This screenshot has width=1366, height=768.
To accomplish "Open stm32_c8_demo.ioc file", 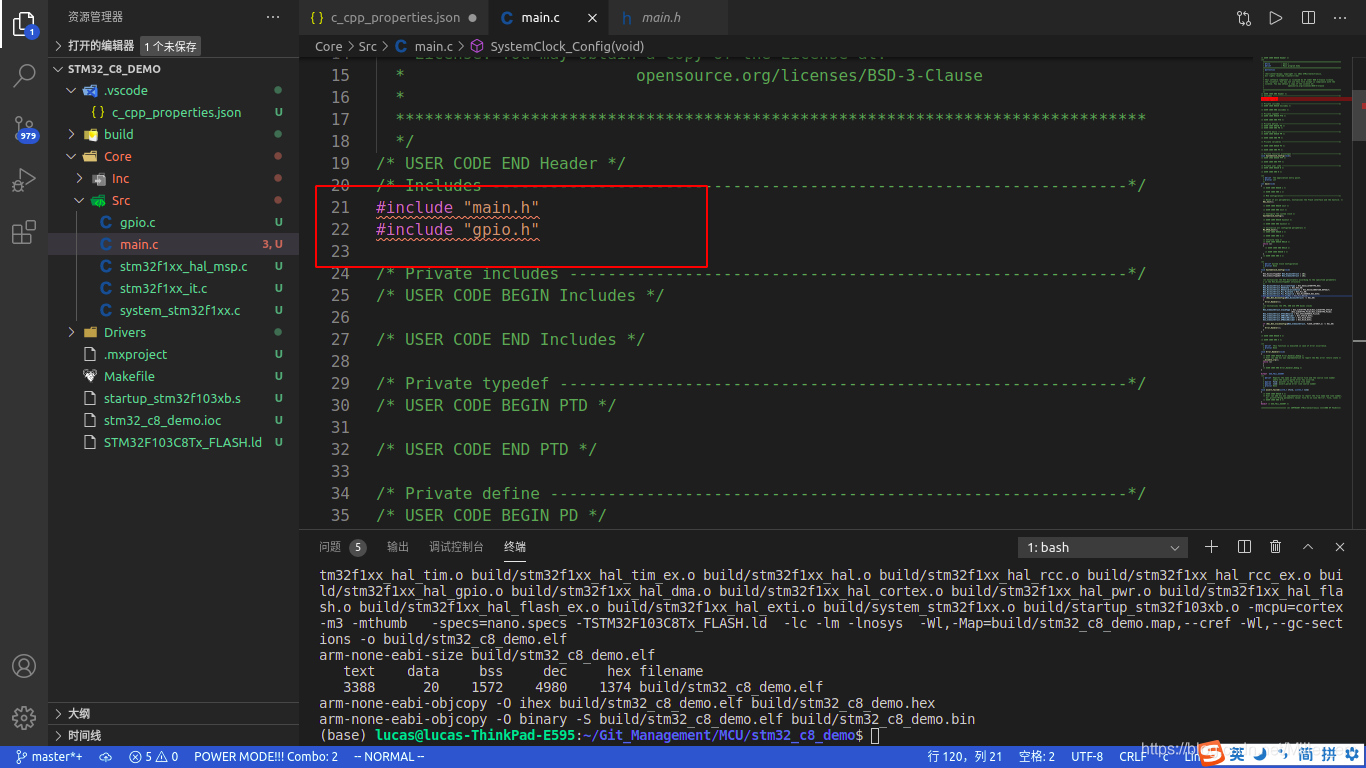I will pyautogui.click(x=173, y=420).
